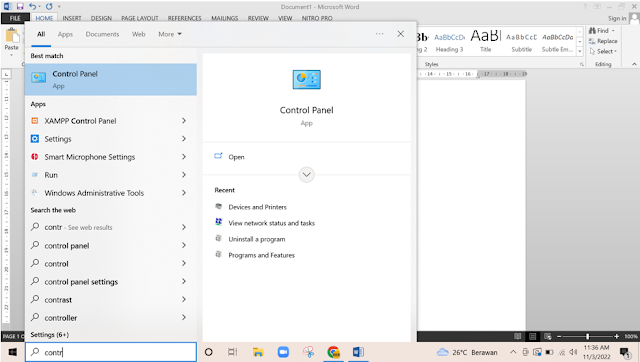Open Task View on the taskbar
Viewport: 640px width, 362px height.
(233, 352)
